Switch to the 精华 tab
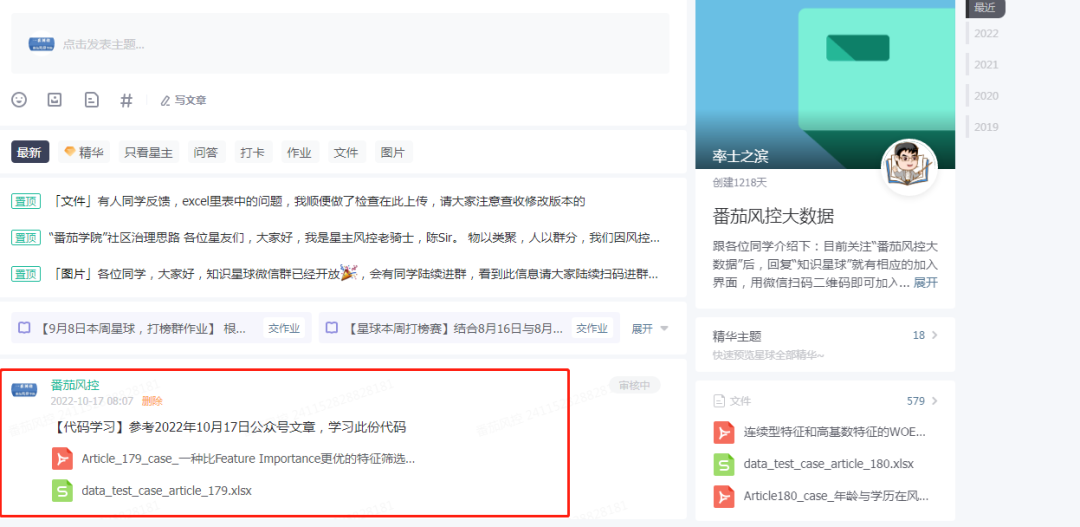 click(84, 152)
